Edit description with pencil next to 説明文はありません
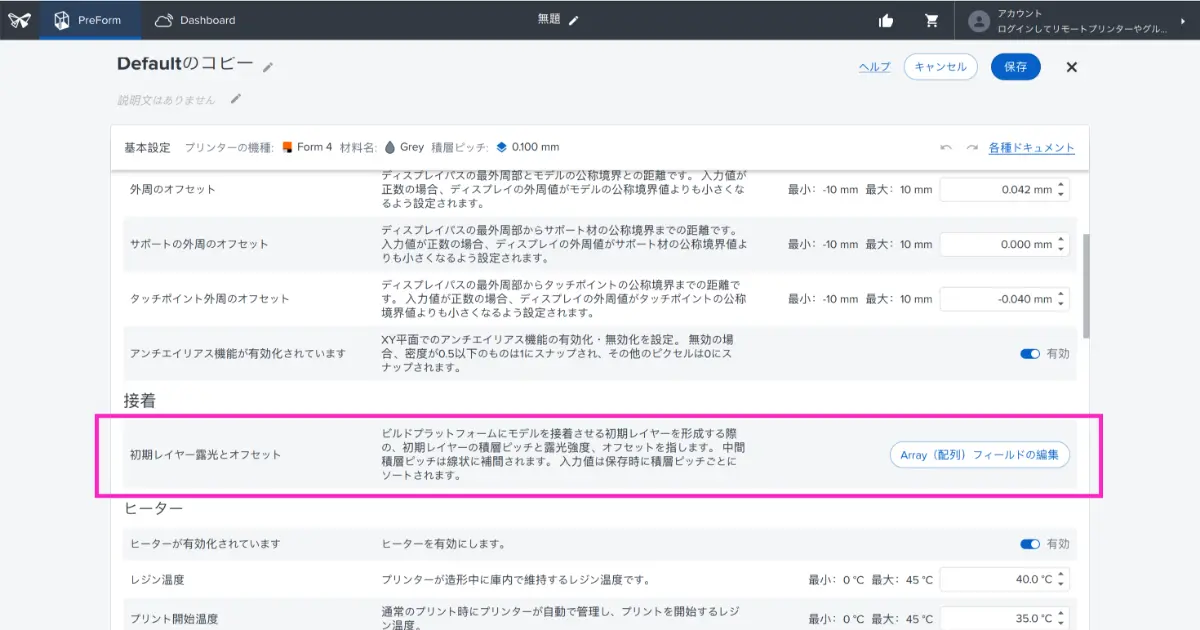 pyautogui.click(x=236, y=99)
